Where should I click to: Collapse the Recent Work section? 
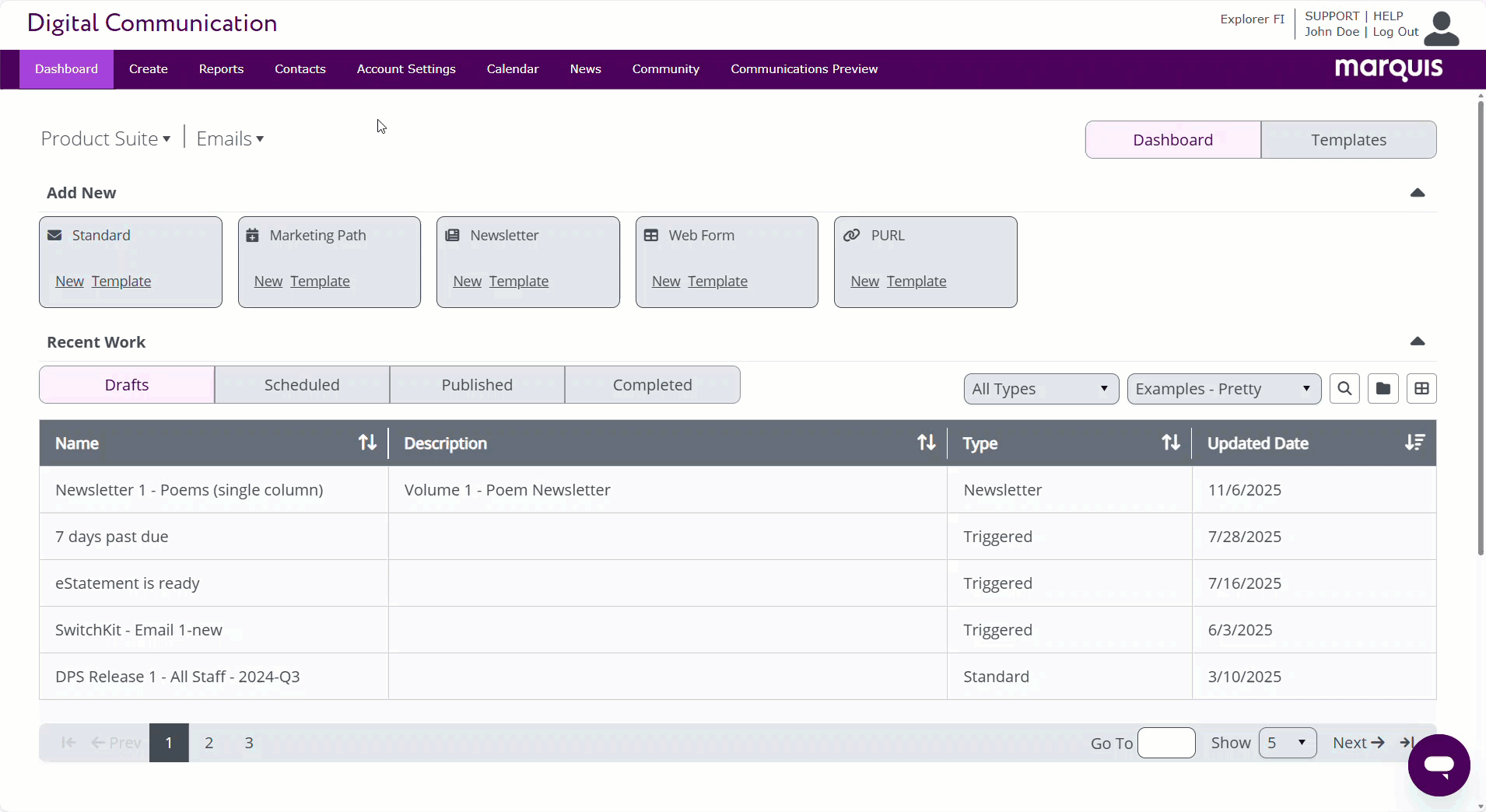(1418, 341)
